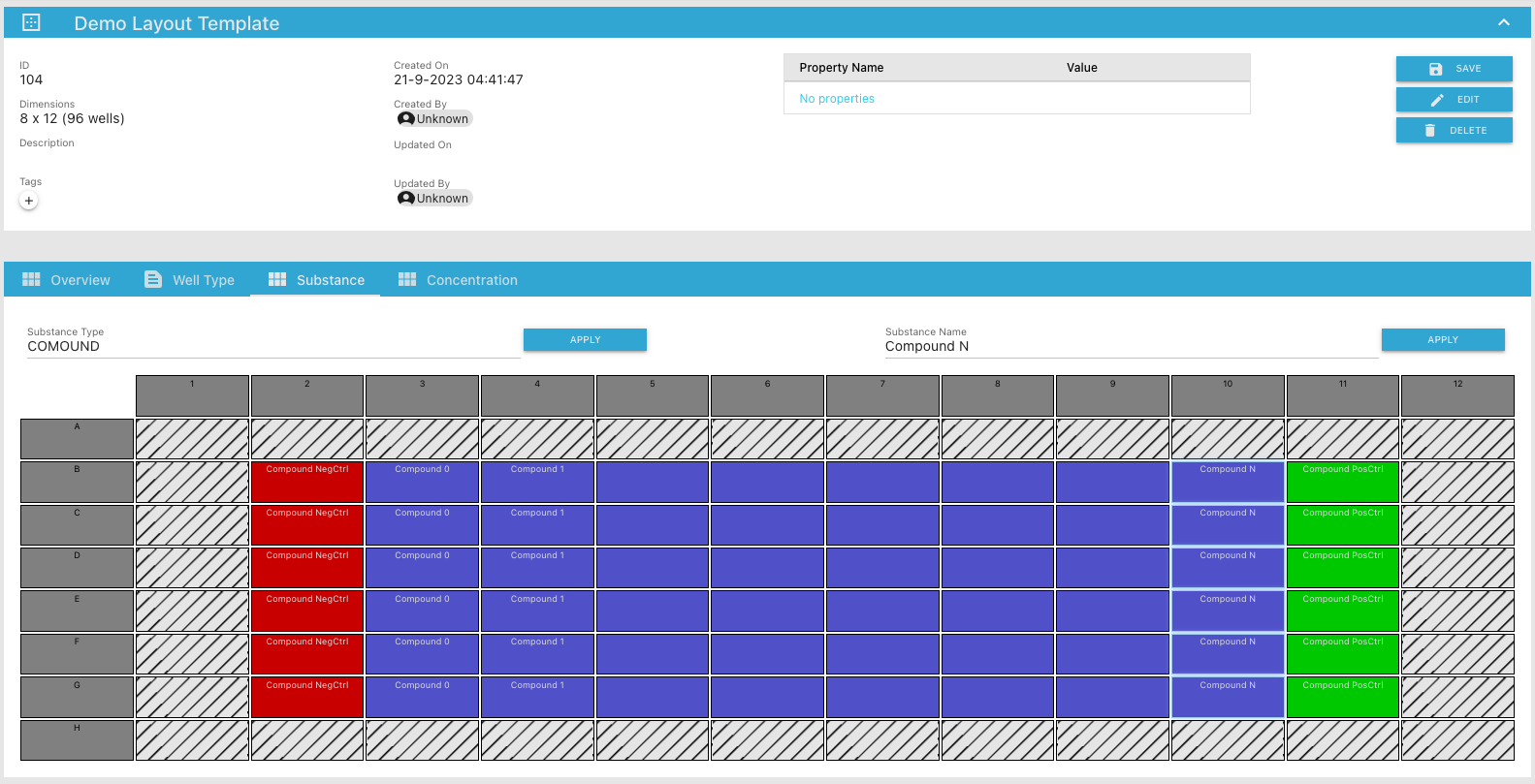Click the Overview tab grid icon
This screenshot has height=784, width=1535.
pyautogui.click(x=31, y=280)
